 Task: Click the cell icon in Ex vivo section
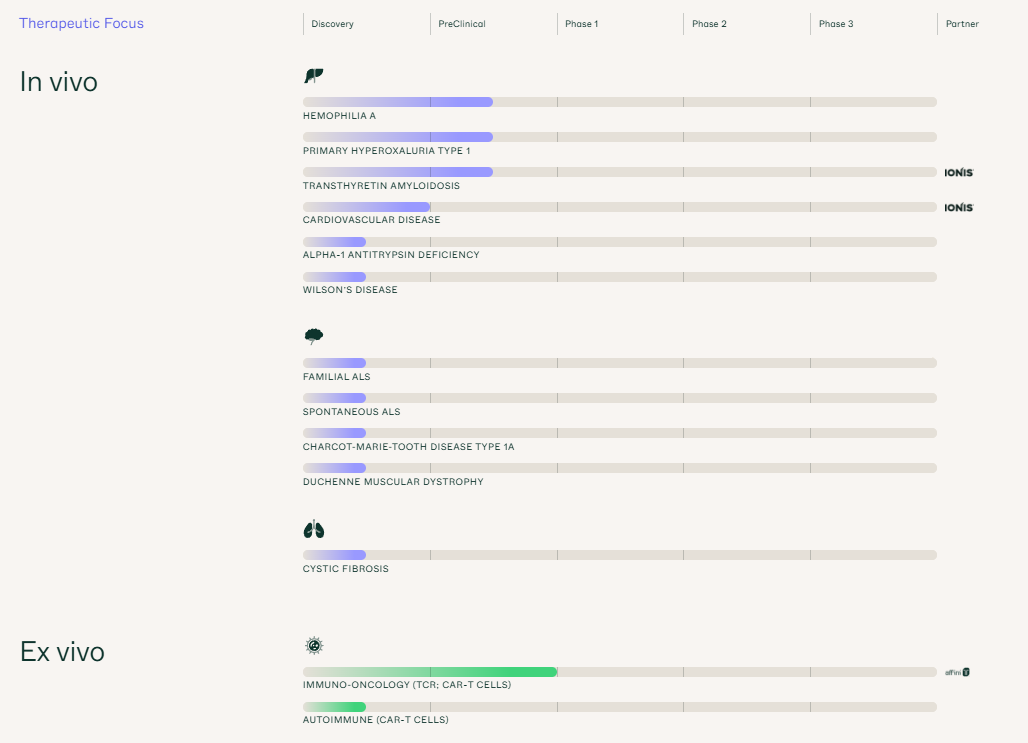point(313,646)
